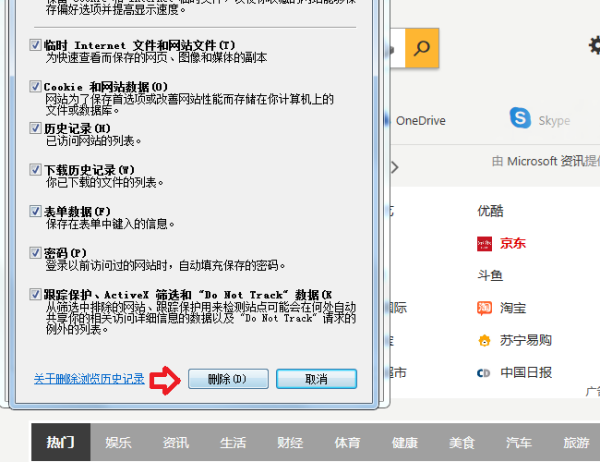Uncheck Cookie 和网站数据 checkbox
600x462 pixels.
pyautogui.click(x=35, y=86)
